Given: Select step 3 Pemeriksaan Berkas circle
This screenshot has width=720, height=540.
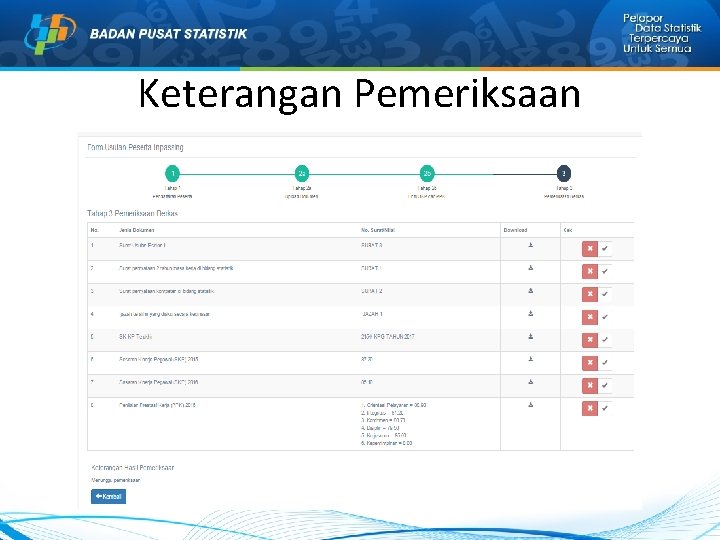Looking at the screenshot, I should pyautogui.click(x=564, y=174).
